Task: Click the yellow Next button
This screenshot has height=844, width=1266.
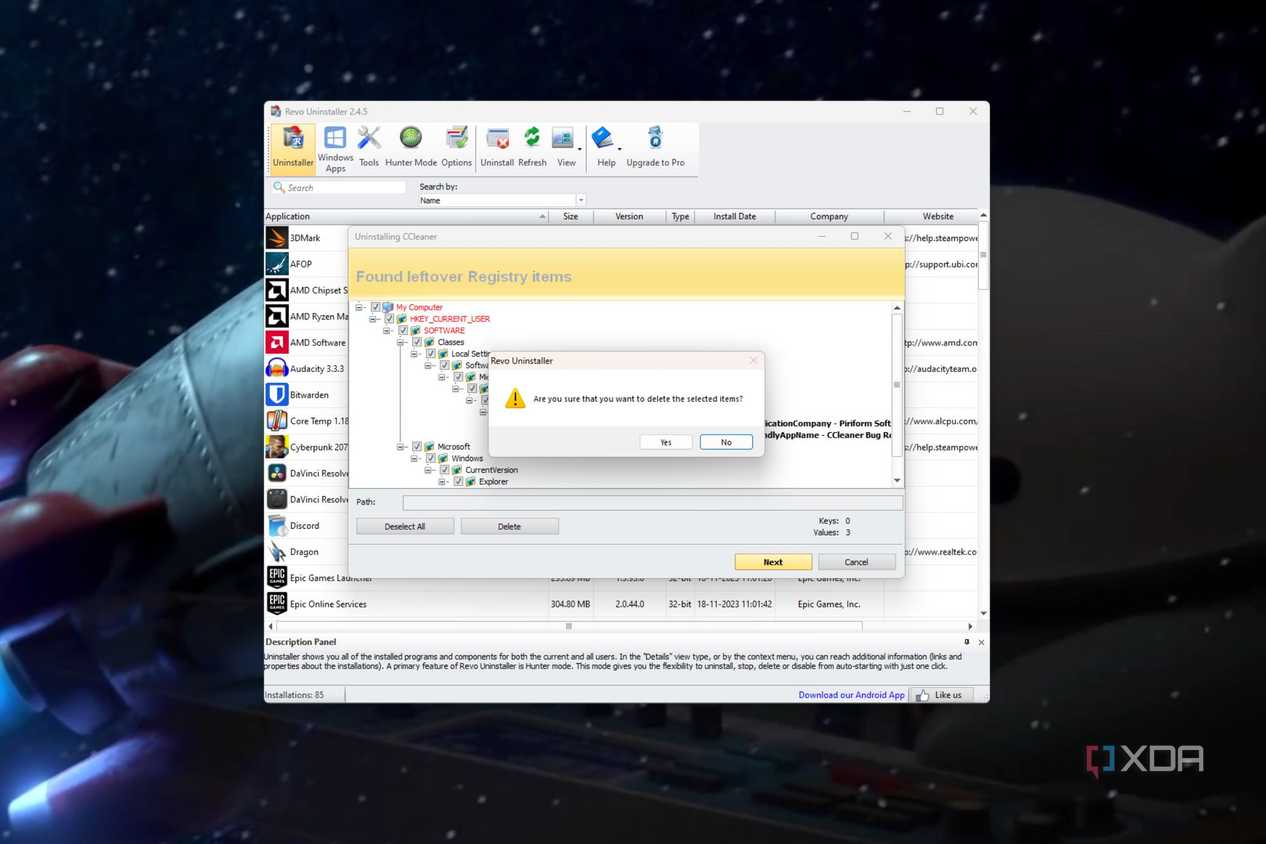Action: [x=773, y=562]
